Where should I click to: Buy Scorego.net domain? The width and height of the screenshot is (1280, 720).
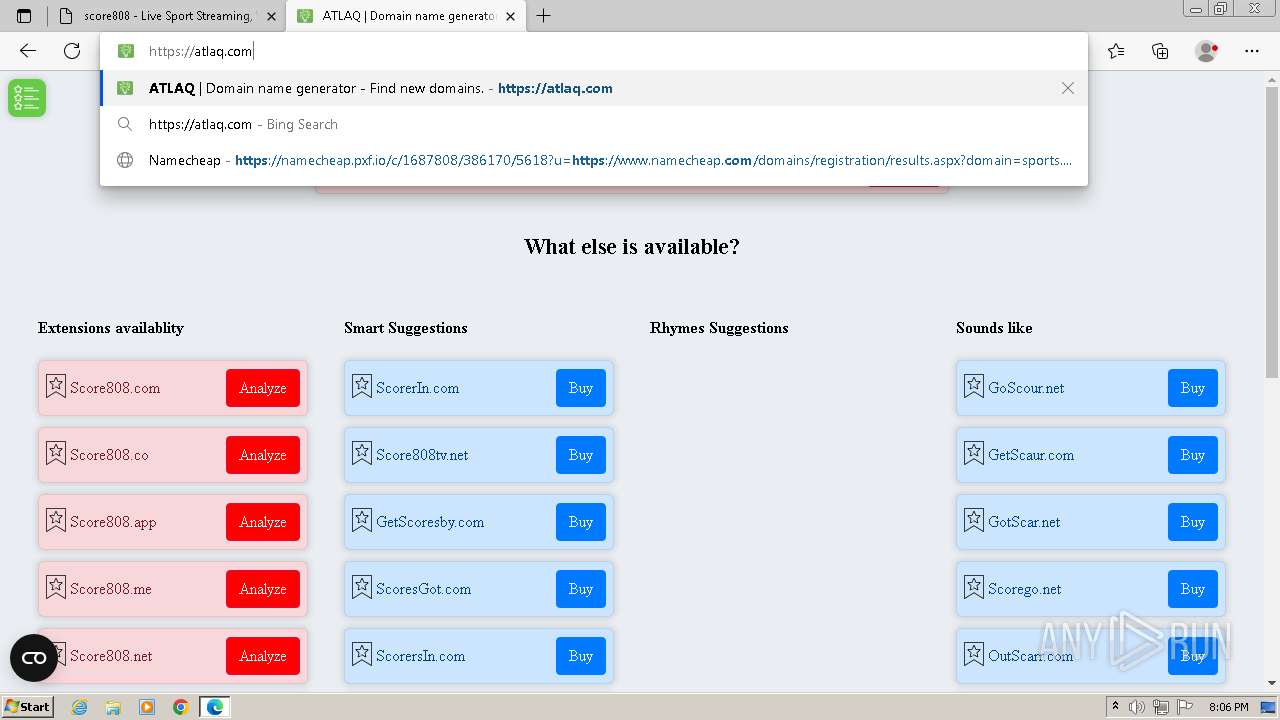click(1193, 589)
